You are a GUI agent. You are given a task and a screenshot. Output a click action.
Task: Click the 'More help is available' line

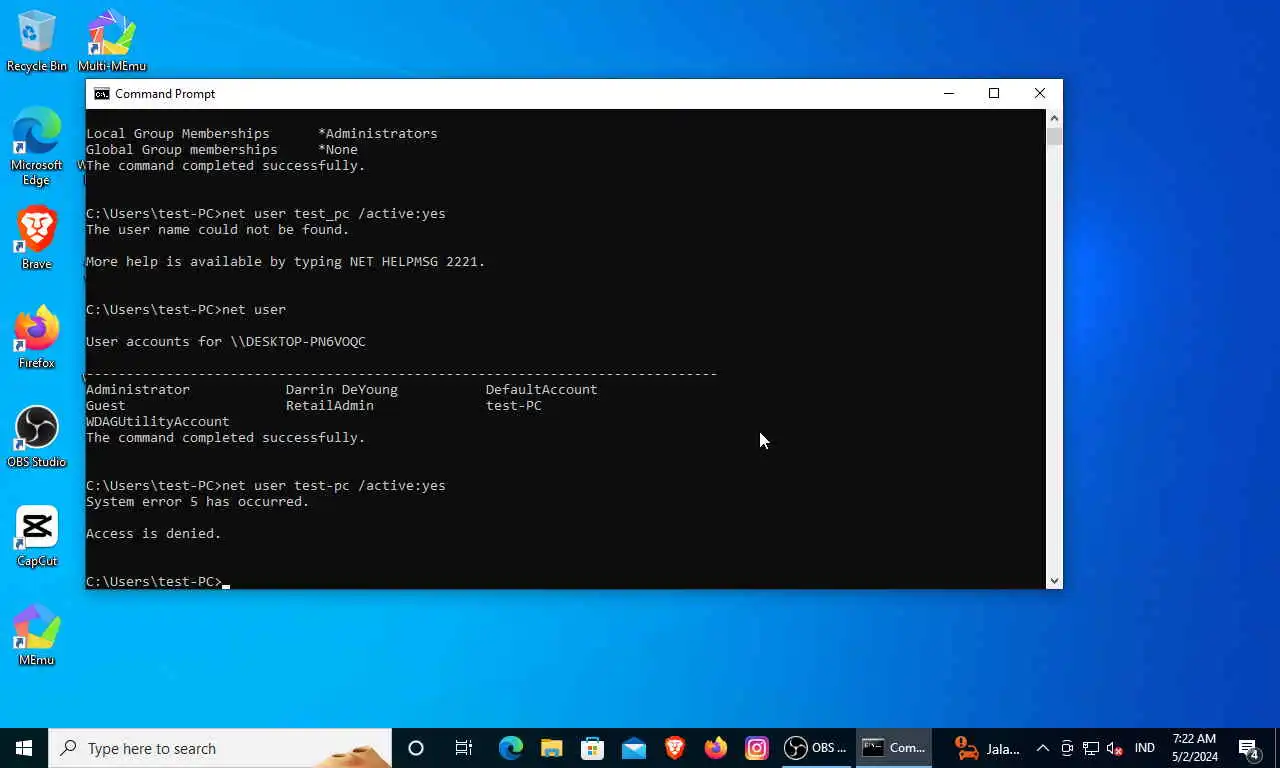pos(285,261)
